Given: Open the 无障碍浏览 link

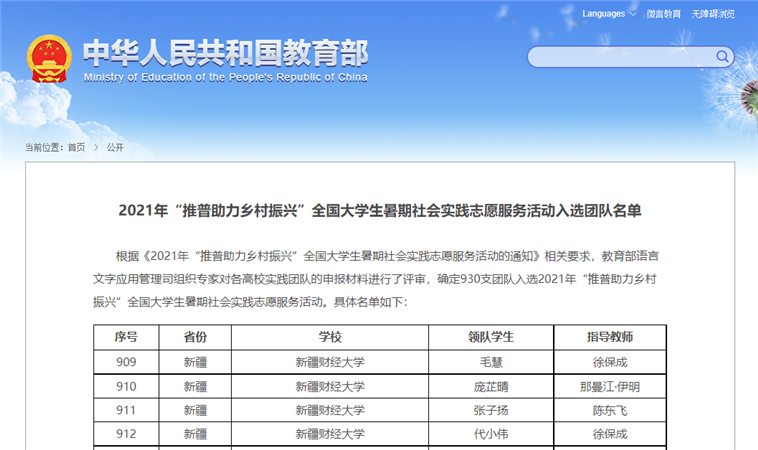Looking at the screenshot, I should coord(713,14).
